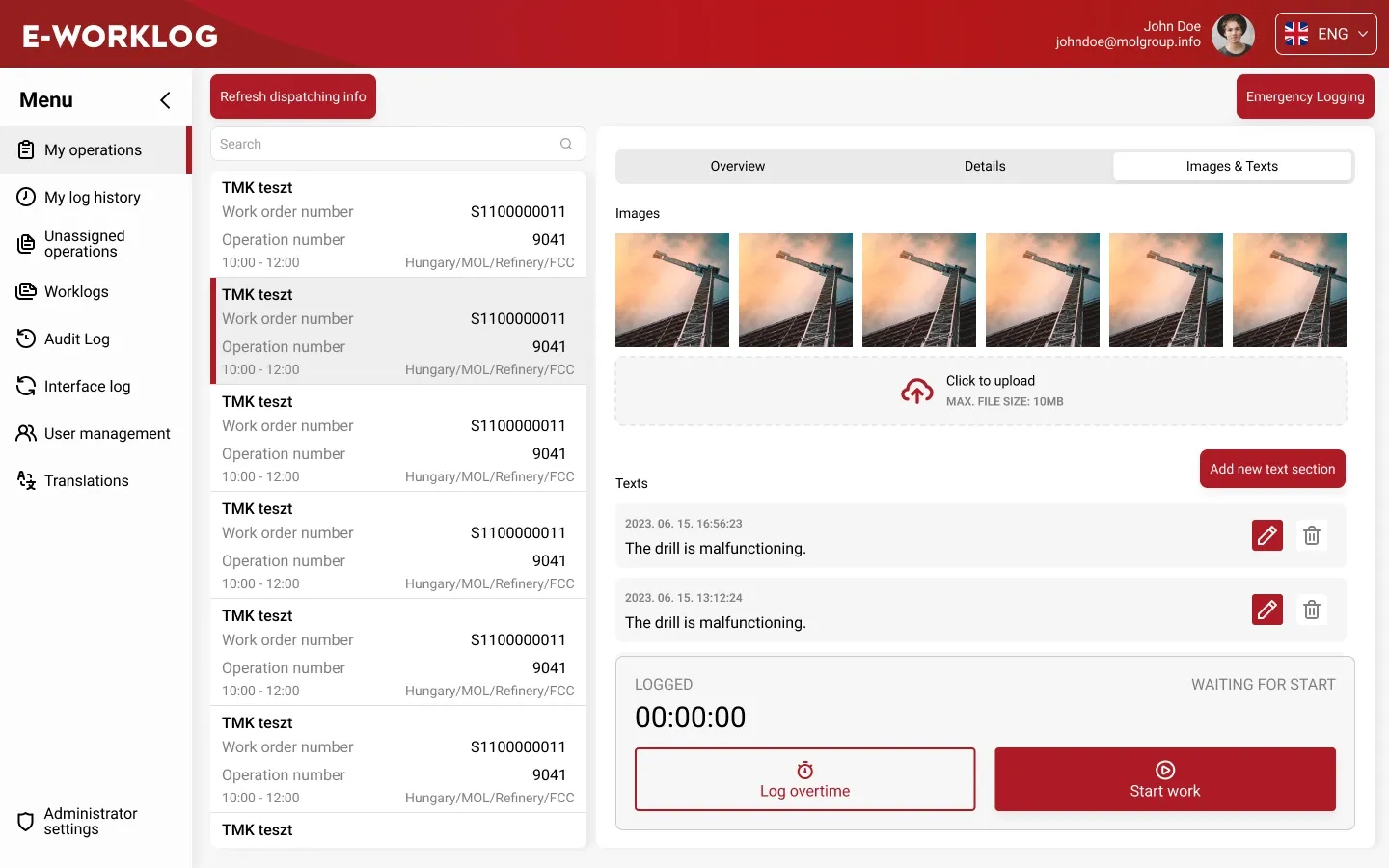1389x868 pixels.
Task: Click the "Images" section heading
Action: (638, 213)
